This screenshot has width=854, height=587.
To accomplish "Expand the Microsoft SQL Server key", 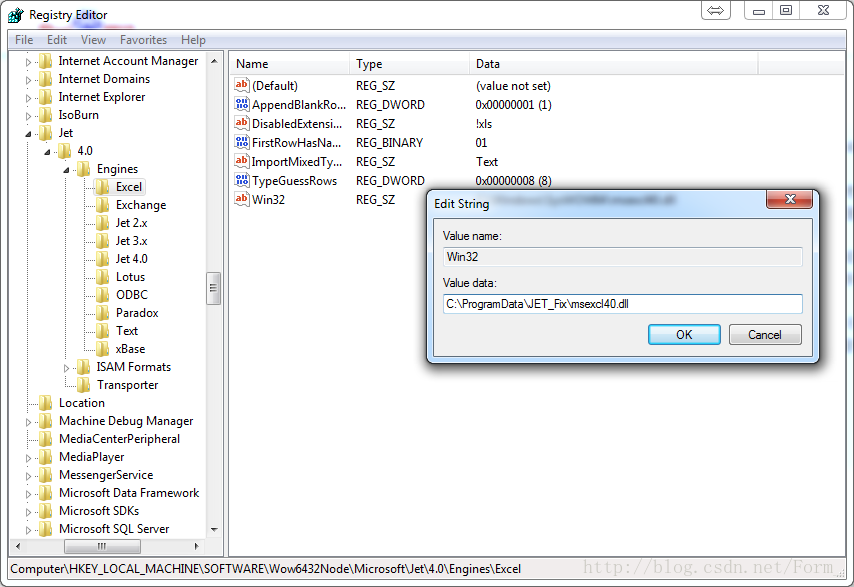I will pyautogui.click(x=28, y=530).
